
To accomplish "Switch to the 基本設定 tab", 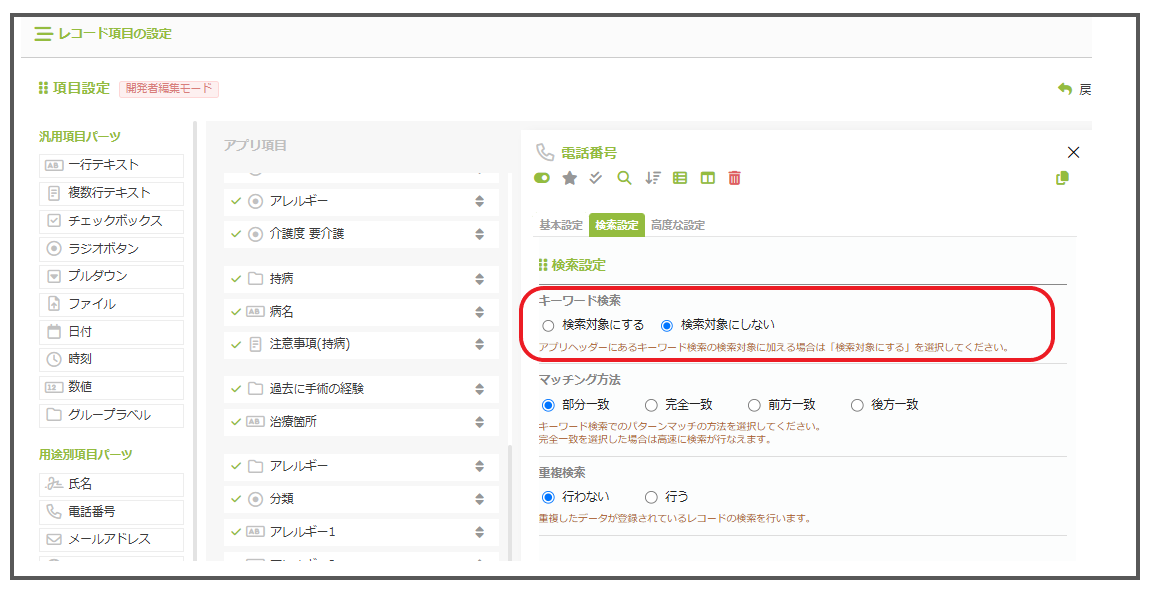I will click(561, 225).
